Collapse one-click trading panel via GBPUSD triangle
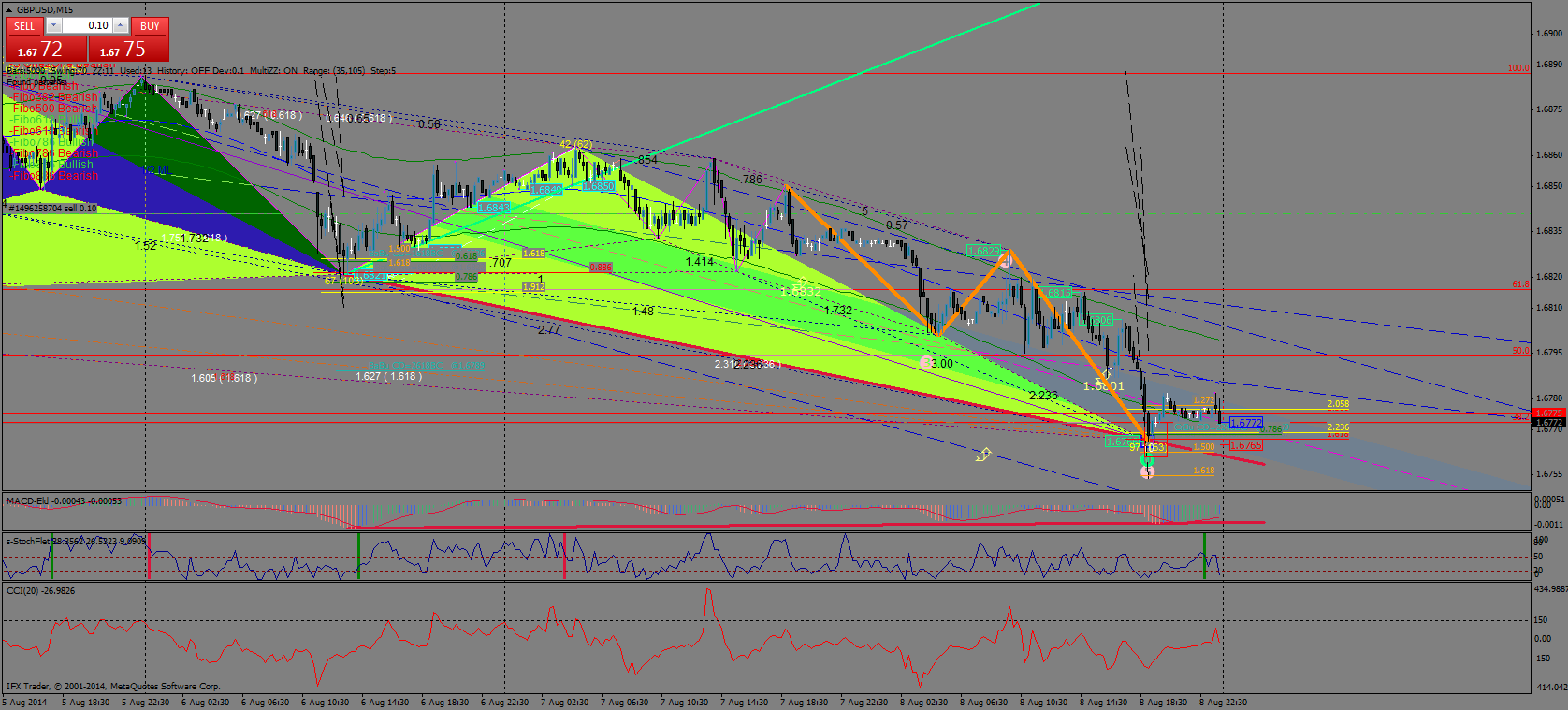Screen dimensions: 1568x710 [9, 9]
